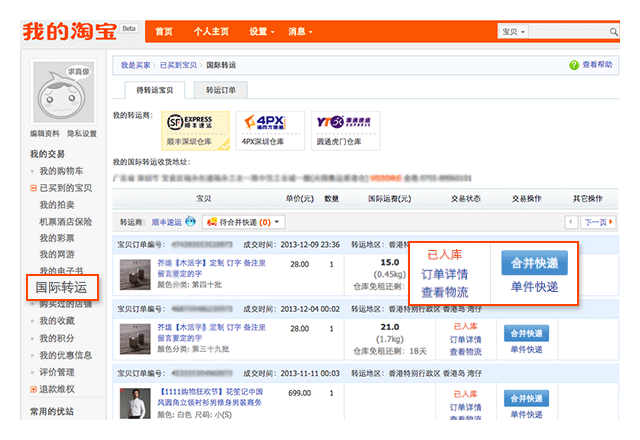The width and height of the screenshot is (640, 440).
Task: Click product thumbnail of 2013-12-04 order
Action: click(135, 339)
